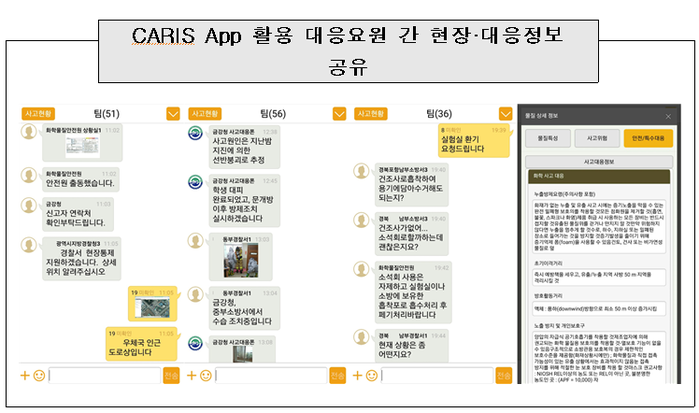699x413 pixels.
Task: Switch to 안전/특수대응 tab
Action: [x=648, y=138]
